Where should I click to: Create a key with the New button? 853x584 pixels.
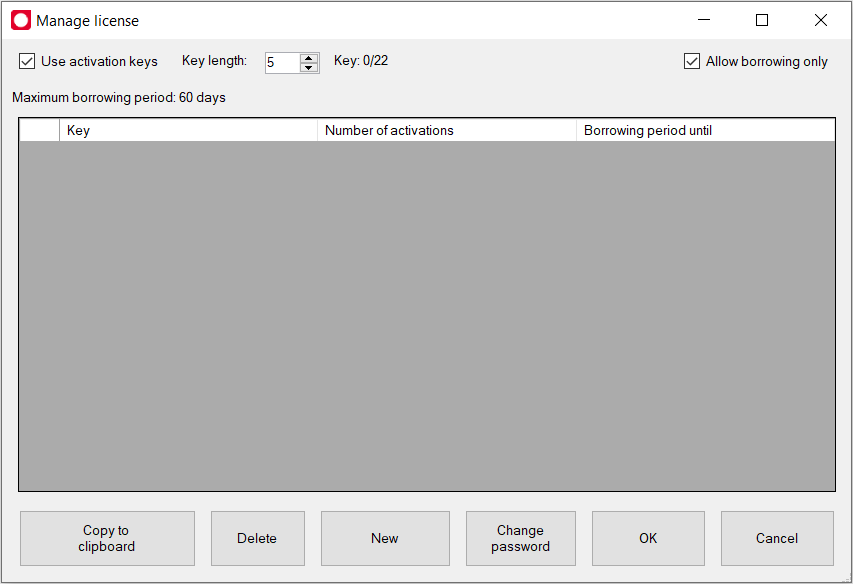pyautogui.click(x=385, y=539)
